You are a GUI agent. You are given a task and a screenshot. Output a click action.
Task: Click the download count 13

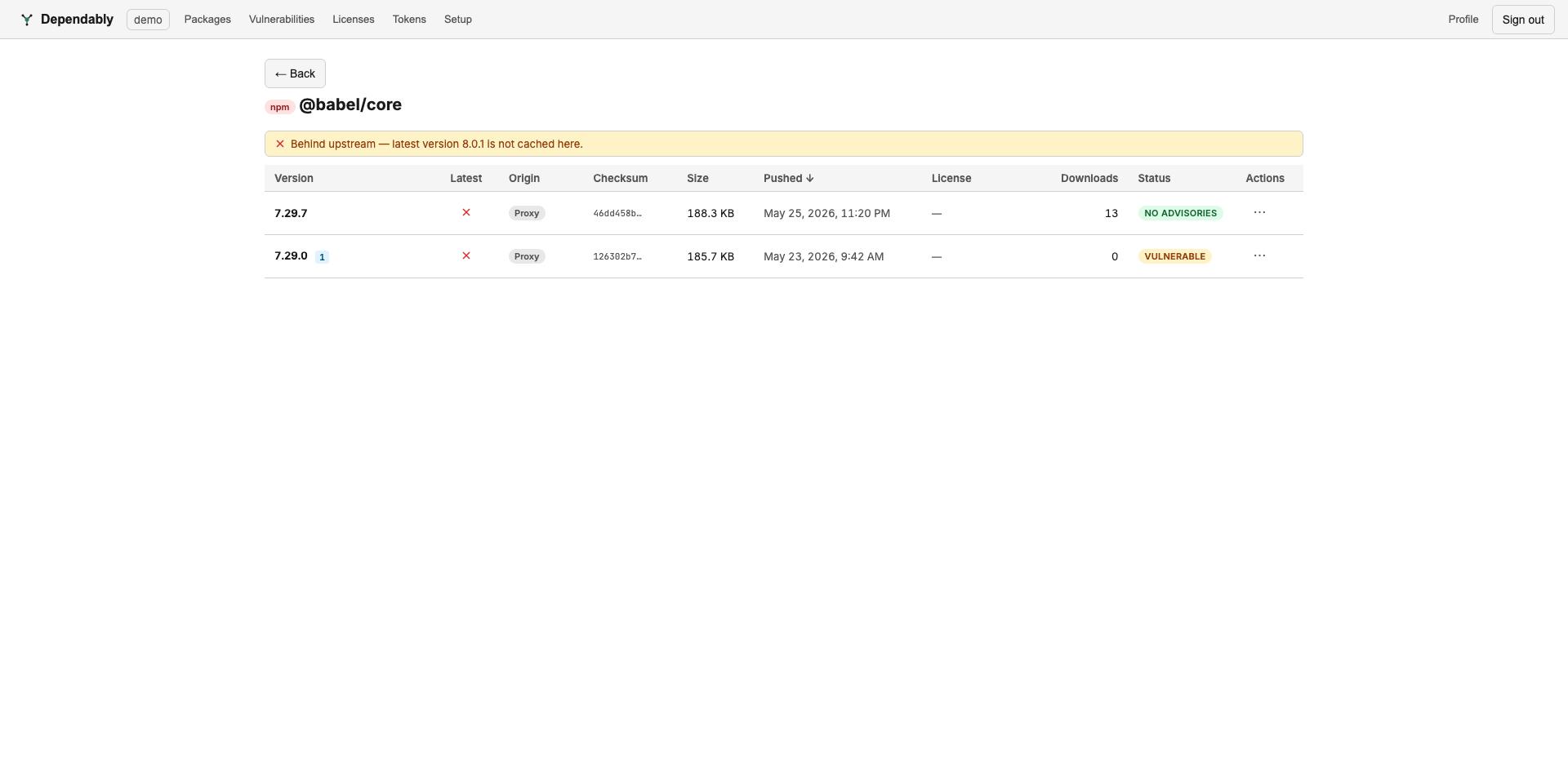[x=1111, y=213]
